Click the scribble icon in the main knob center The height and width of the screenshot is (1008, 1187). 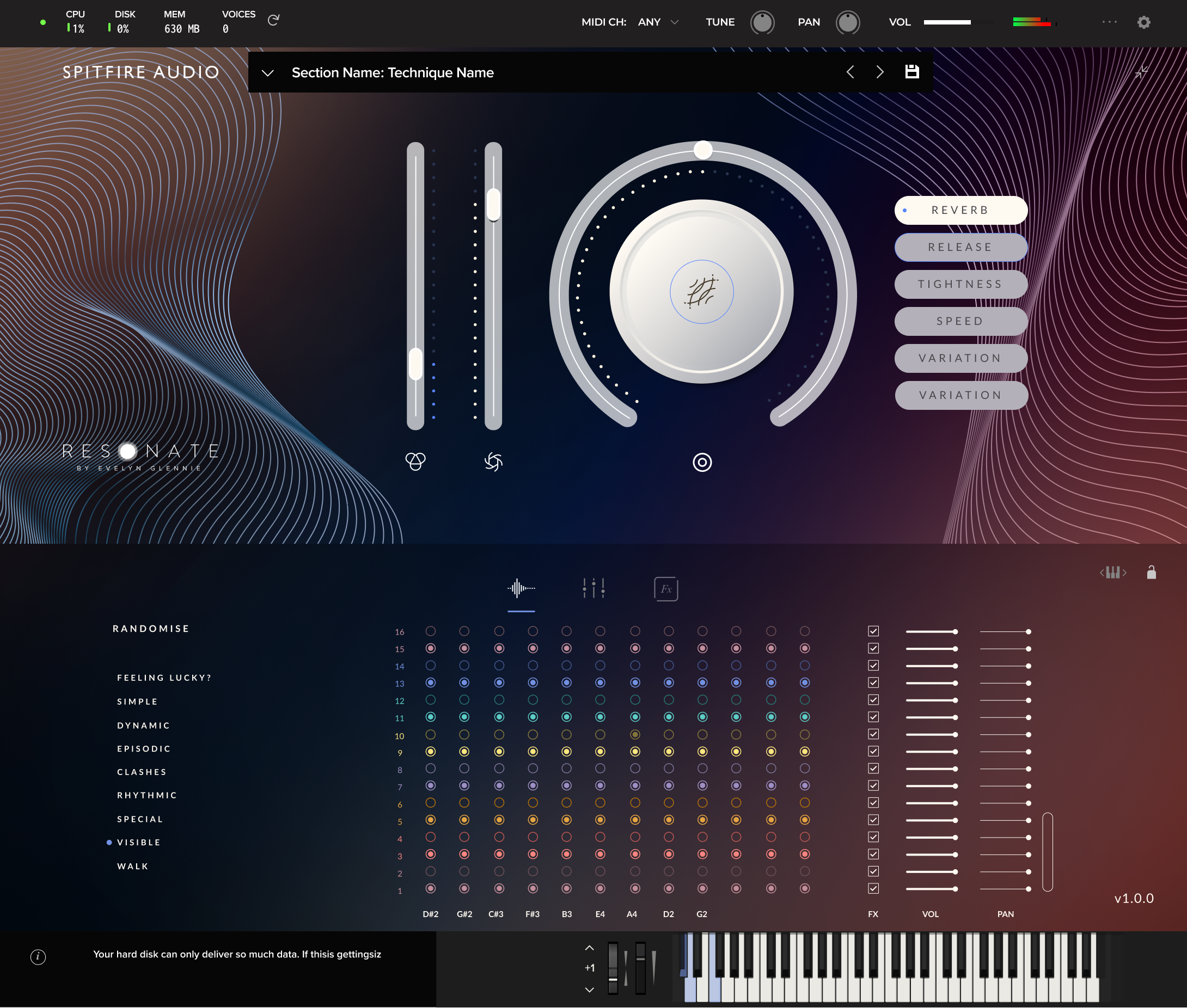click(702, 292)
